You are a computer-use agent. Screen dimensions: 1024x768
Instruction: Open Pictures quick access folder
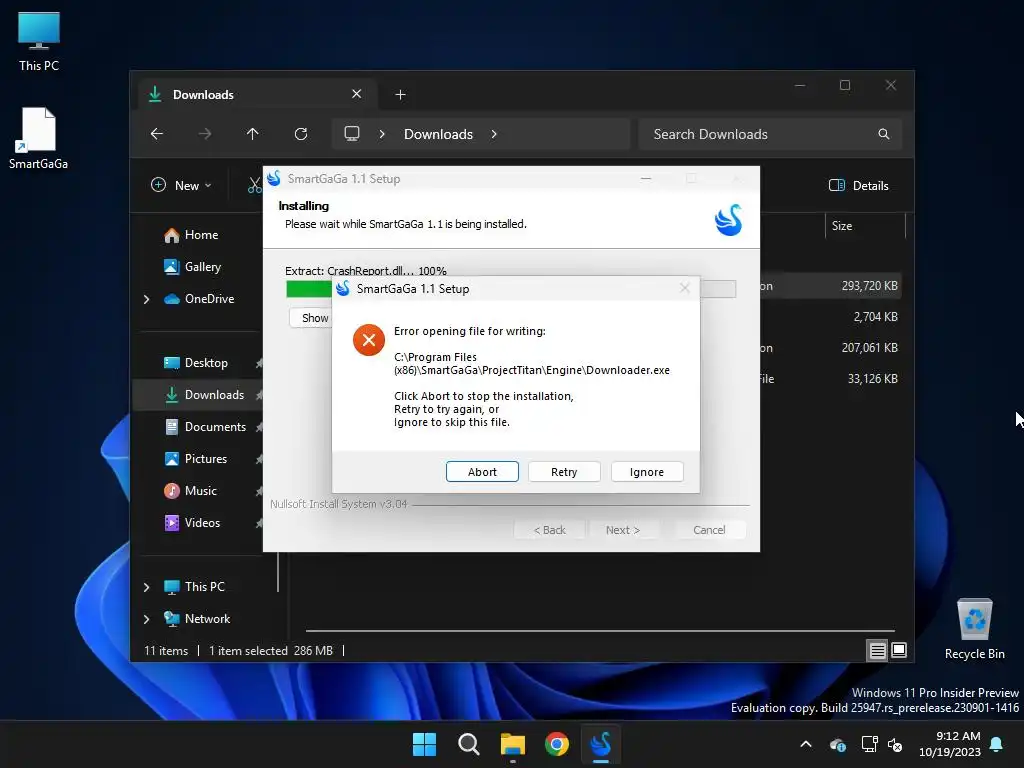[x=196, y=458]
